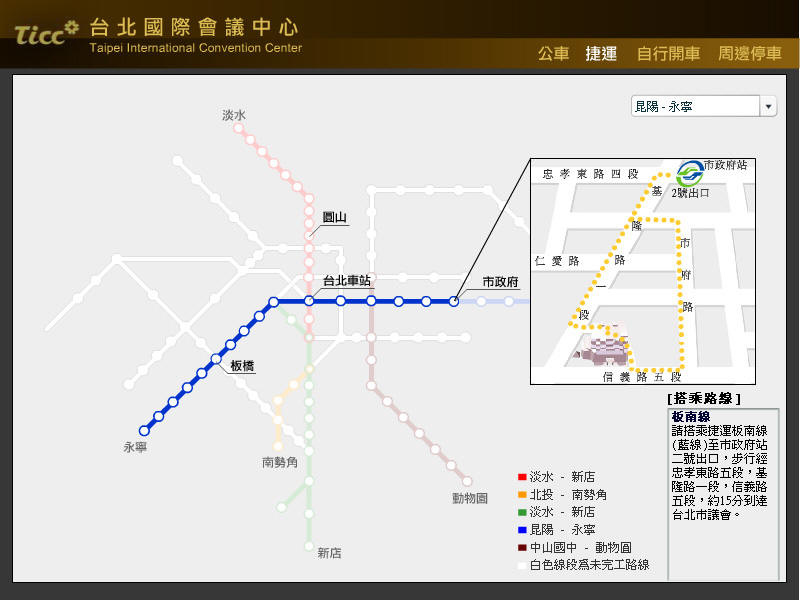Viewport: 800px width, 600px height.
Task: Click the 永寧 terminus circle on the blue line
Action: [x=144, y=431]
